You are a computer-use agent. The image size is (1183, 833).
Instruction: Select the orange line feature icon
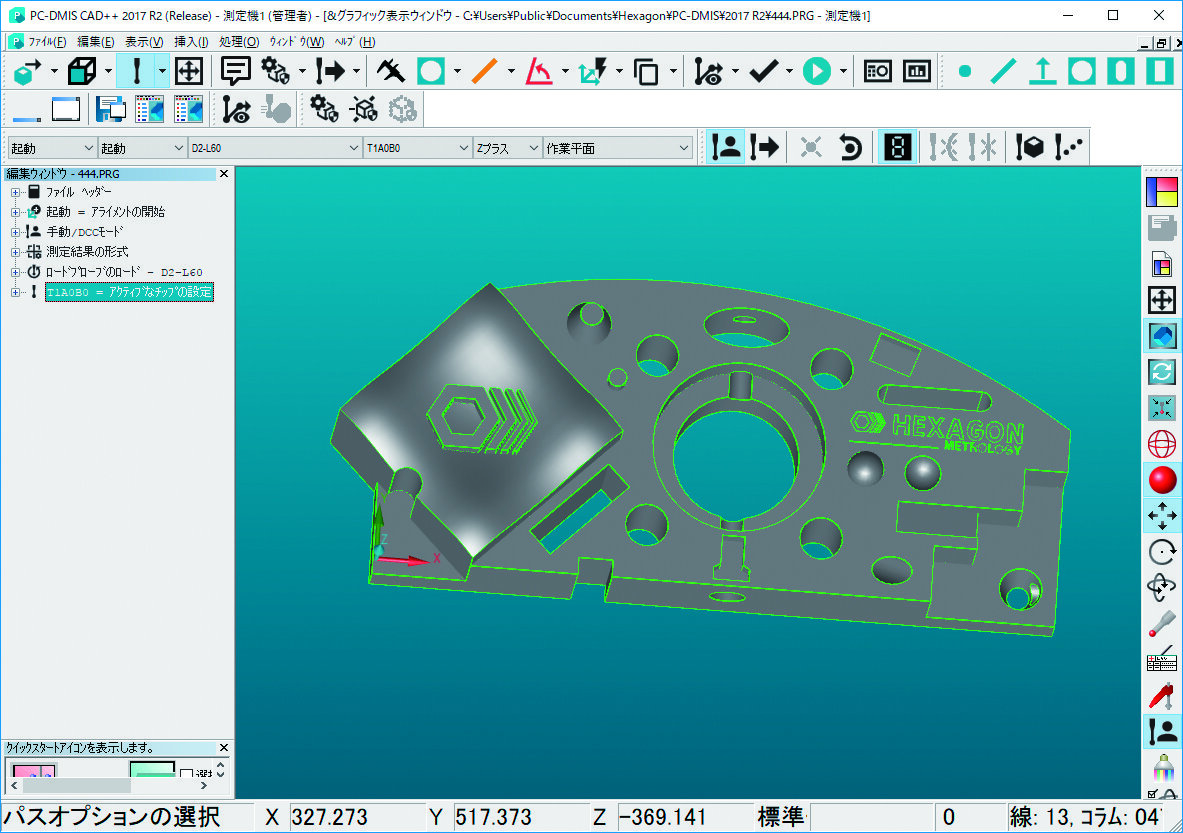click(484, 72)
